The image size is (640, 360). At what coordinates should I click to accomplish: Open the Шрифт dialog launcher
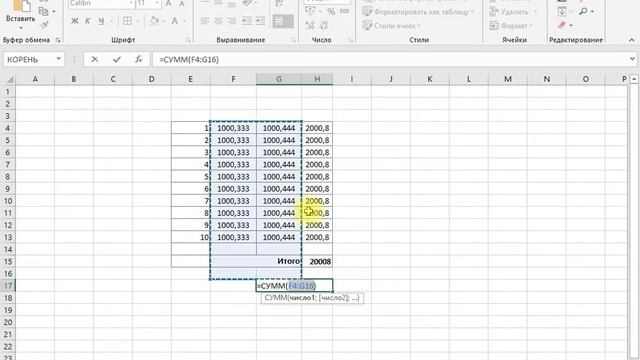188,40
